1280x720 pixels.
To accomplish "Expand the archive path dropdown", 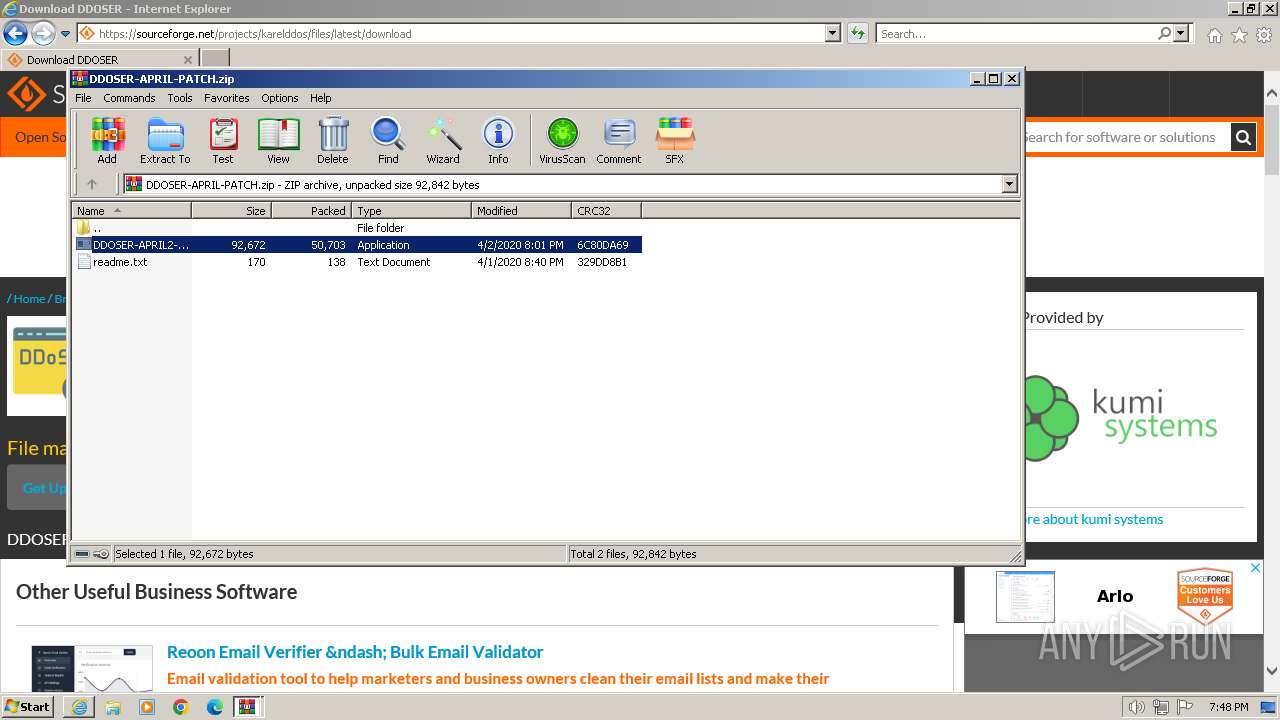I will pyautogui.click(x=1009, y=184).
